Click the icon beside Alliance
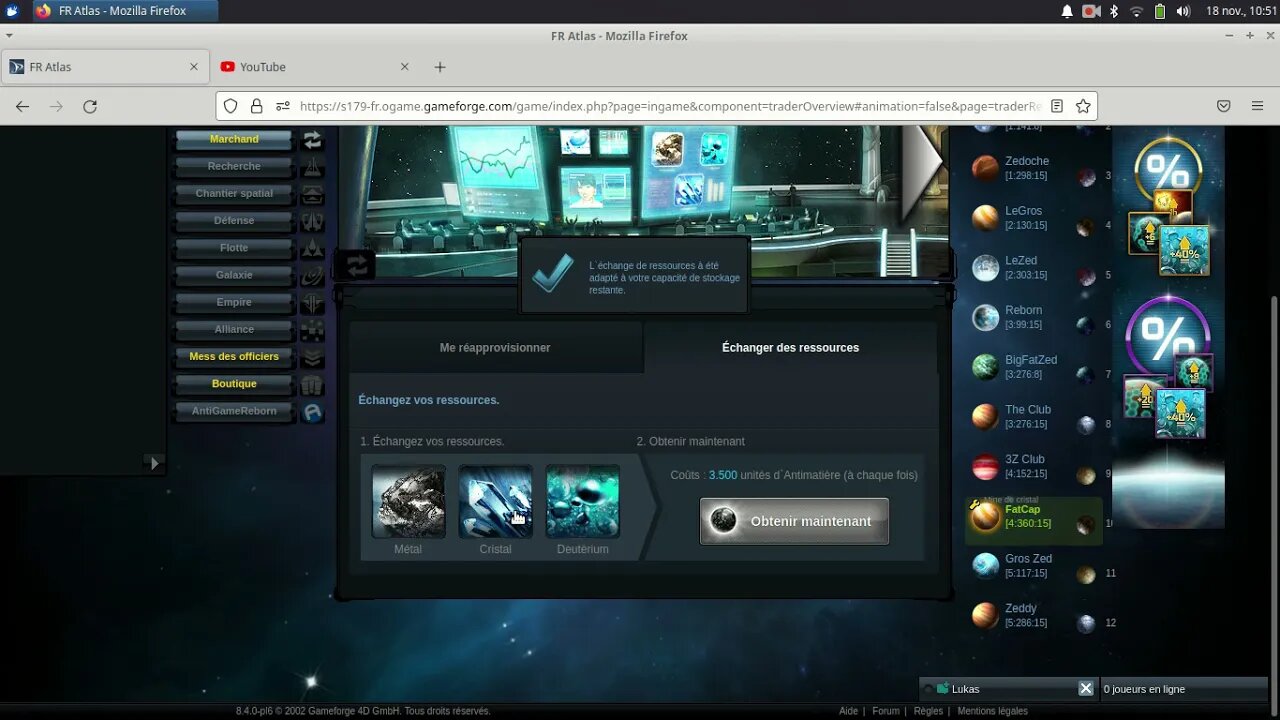Viewport: 1280px width, 720px height. pos(313,329)
